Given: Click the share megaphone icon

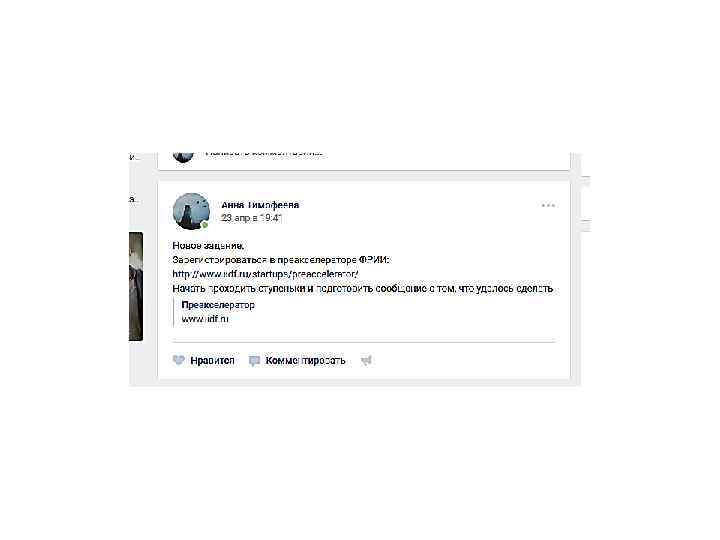Looking at the screenshot, I should [366, 361].
